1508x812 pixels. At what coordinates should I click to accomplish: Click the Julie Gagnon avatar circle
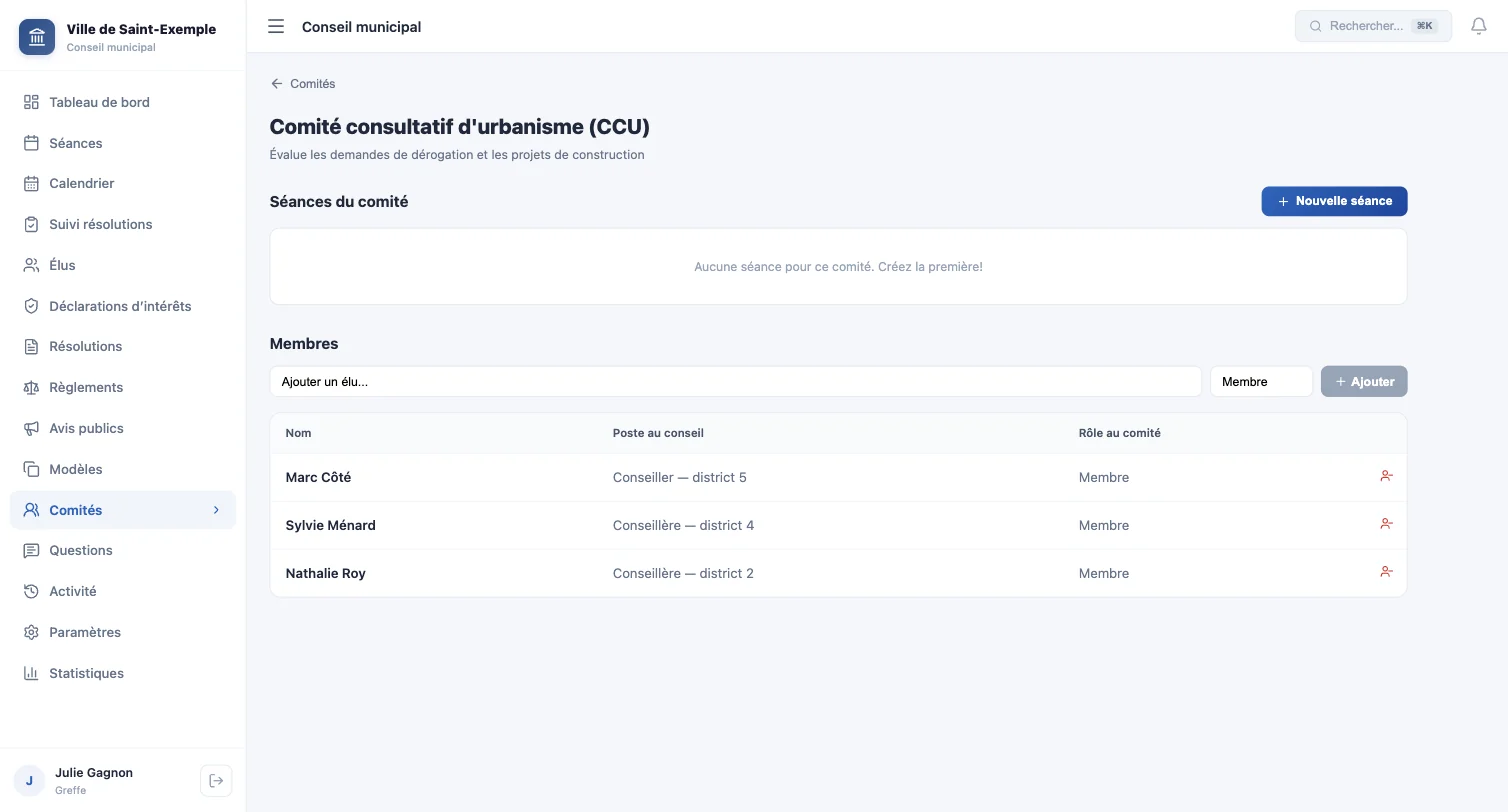[29, 781]
